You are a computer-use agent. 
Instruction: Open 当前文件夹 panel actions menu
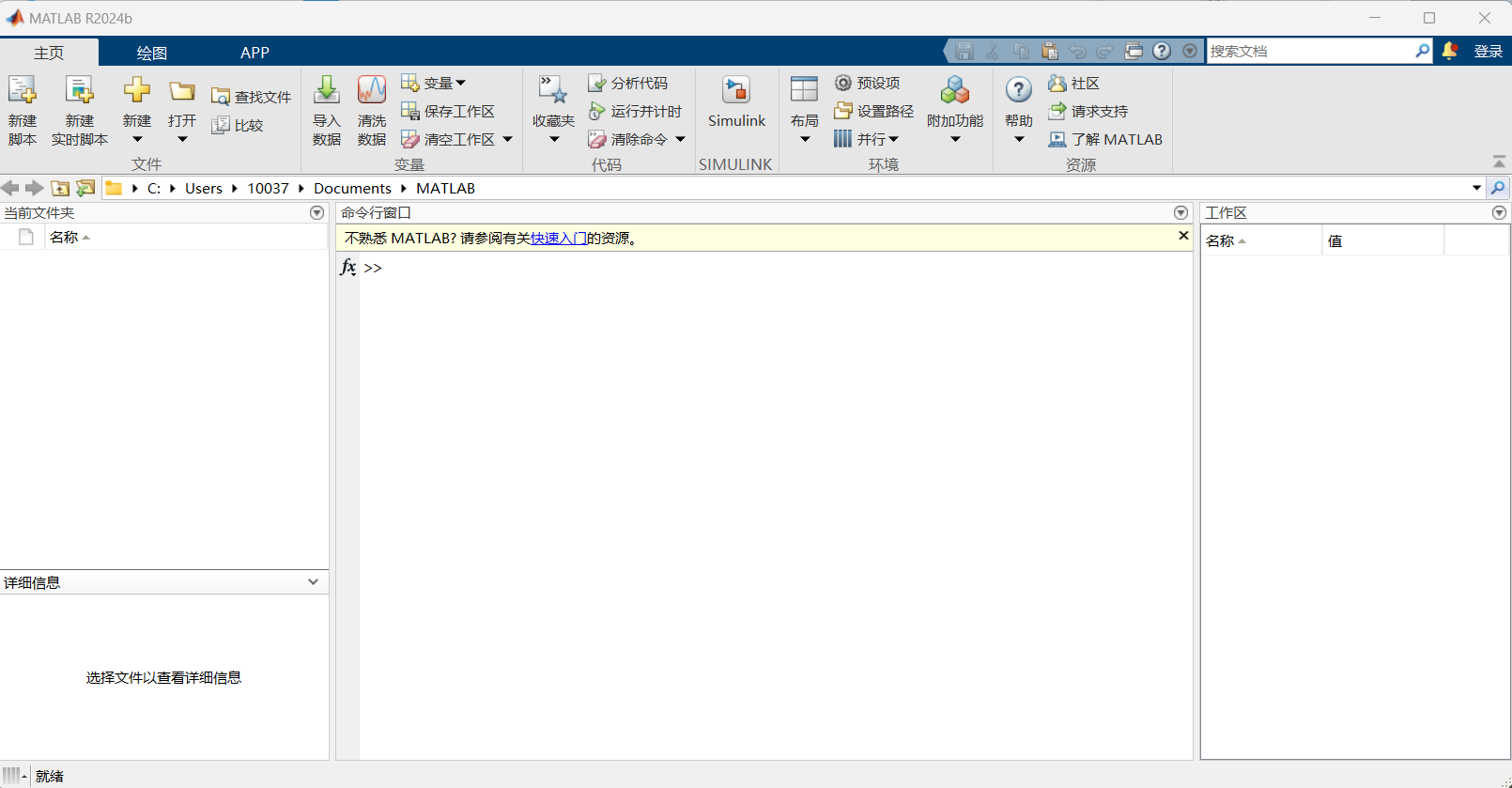(x=316, y=213)
